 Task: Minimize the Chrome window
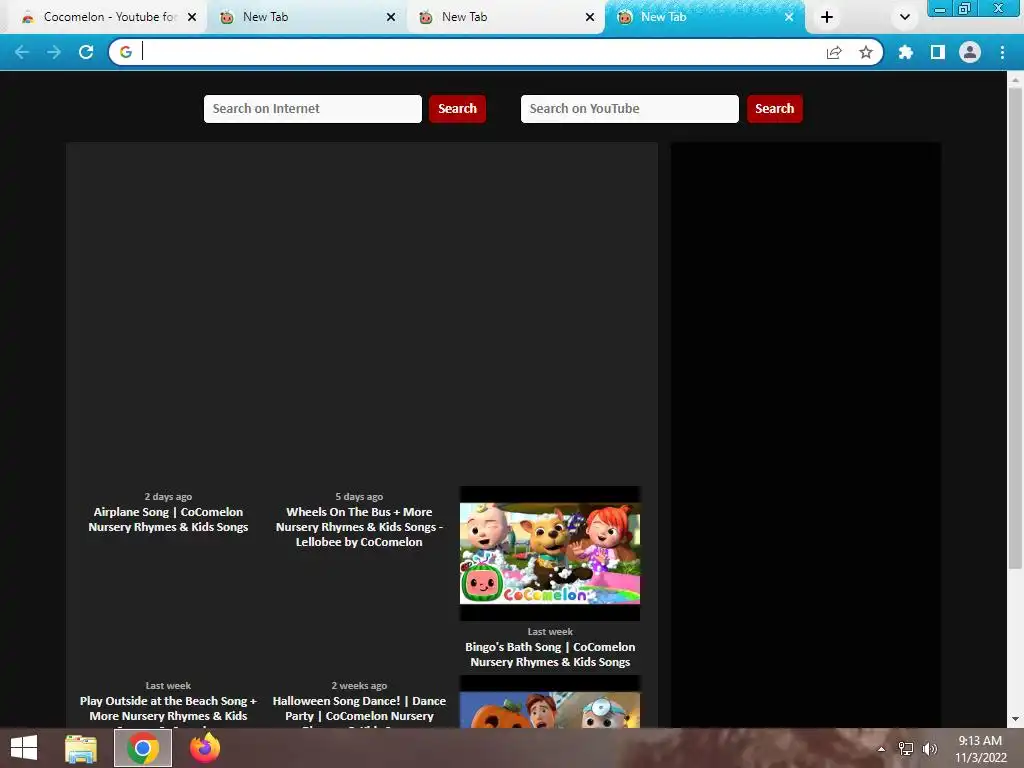[x=940, y=8]
